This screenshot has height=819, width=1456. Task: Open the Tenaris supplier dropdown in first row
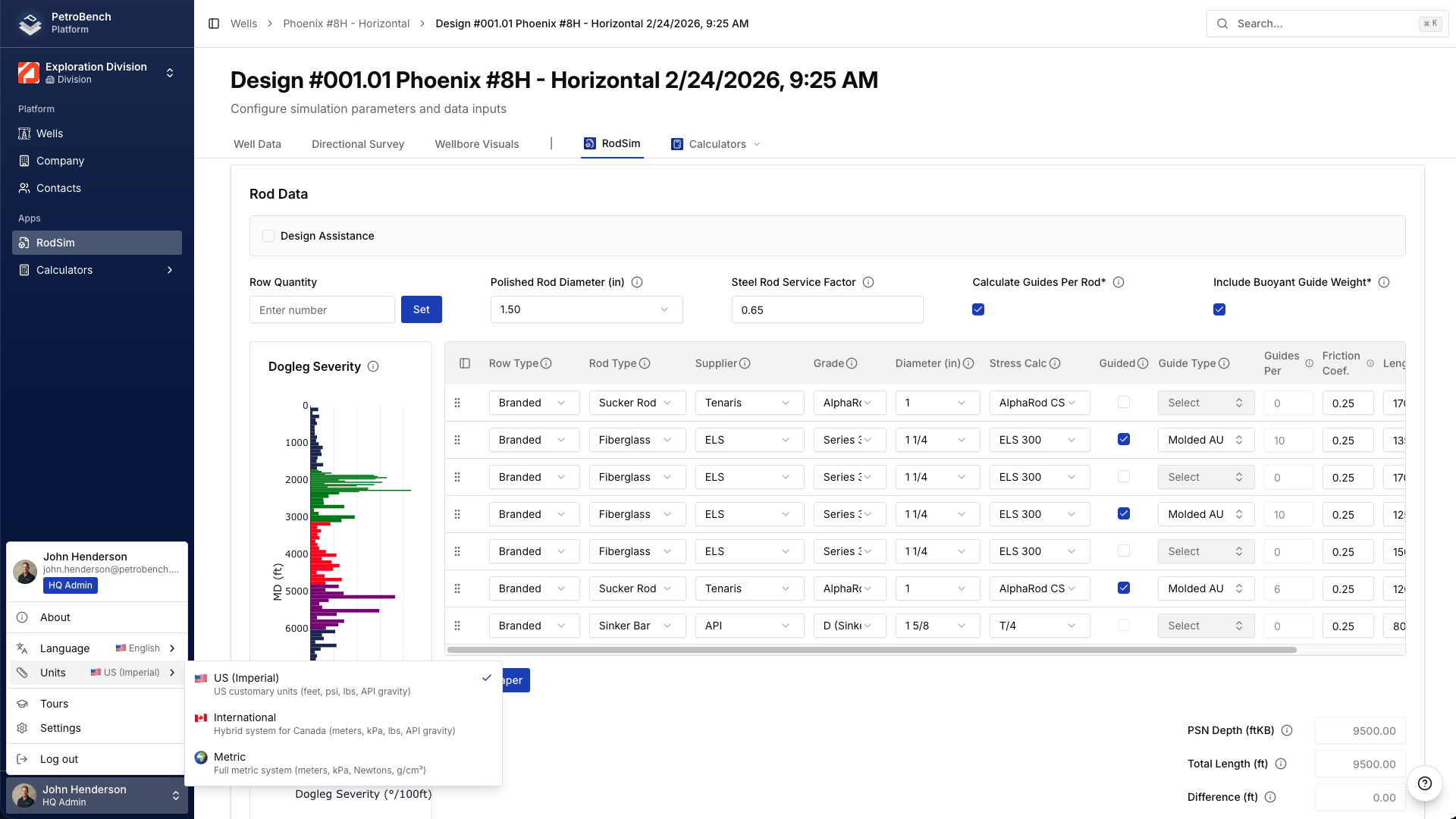(748, 403)
